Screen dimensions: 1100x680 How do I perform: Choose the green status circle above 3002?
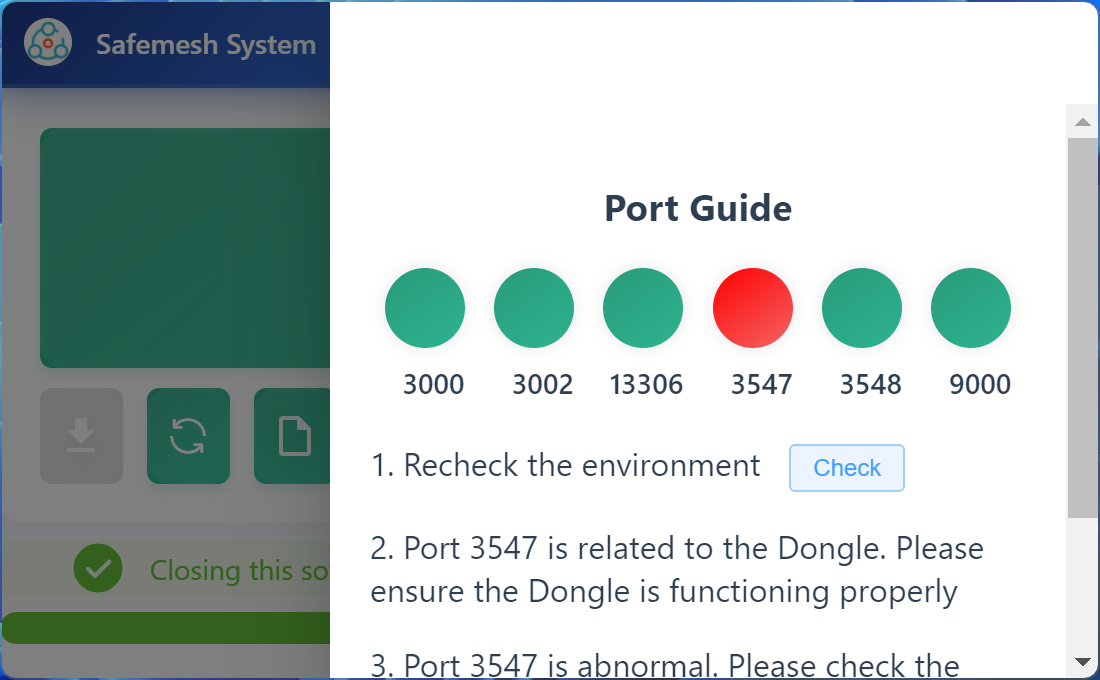coord(534,308)
